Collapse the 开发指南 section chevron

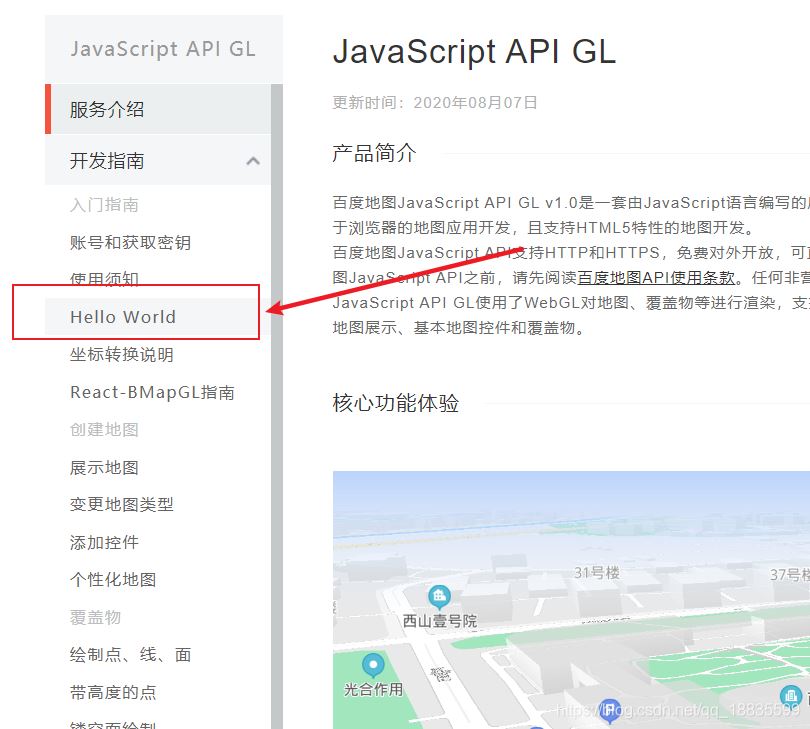tap(253, 161)
